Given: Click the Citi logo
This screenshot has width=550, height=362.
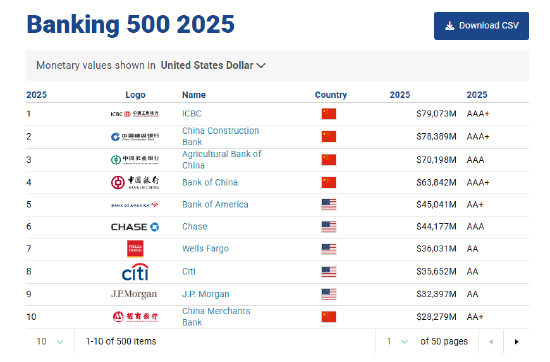Looking at the screenshot, I should coord(135,272).
